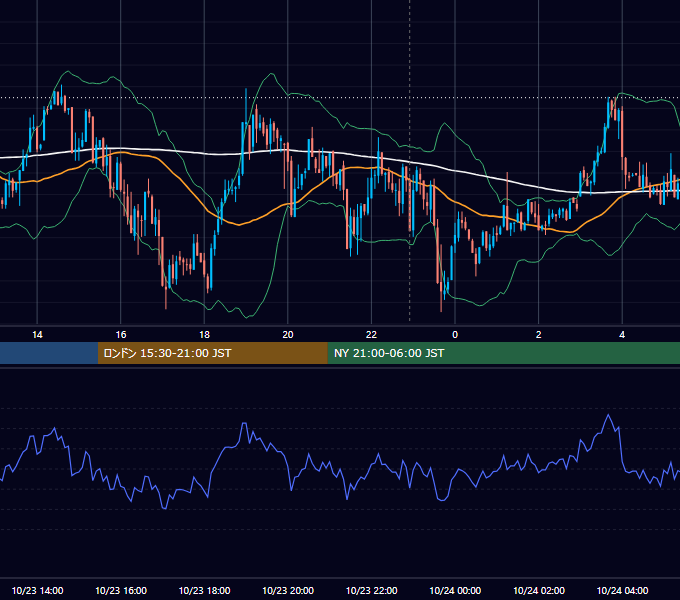
Task: Click the 10/23 16:00 date label
Action: [121, 590]
